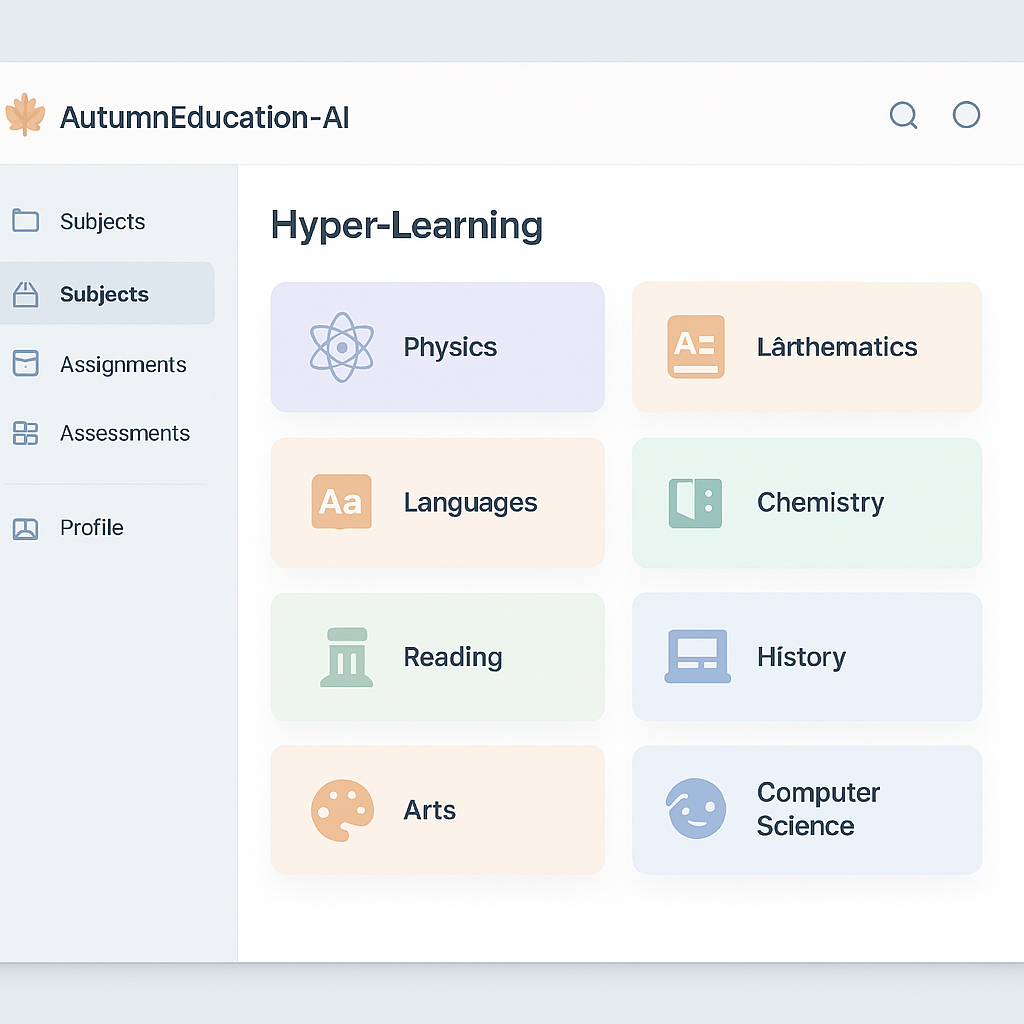Screen dimensions: 1024x1024
Task: Click the autumn leaf logo
Action: (26, 114)
